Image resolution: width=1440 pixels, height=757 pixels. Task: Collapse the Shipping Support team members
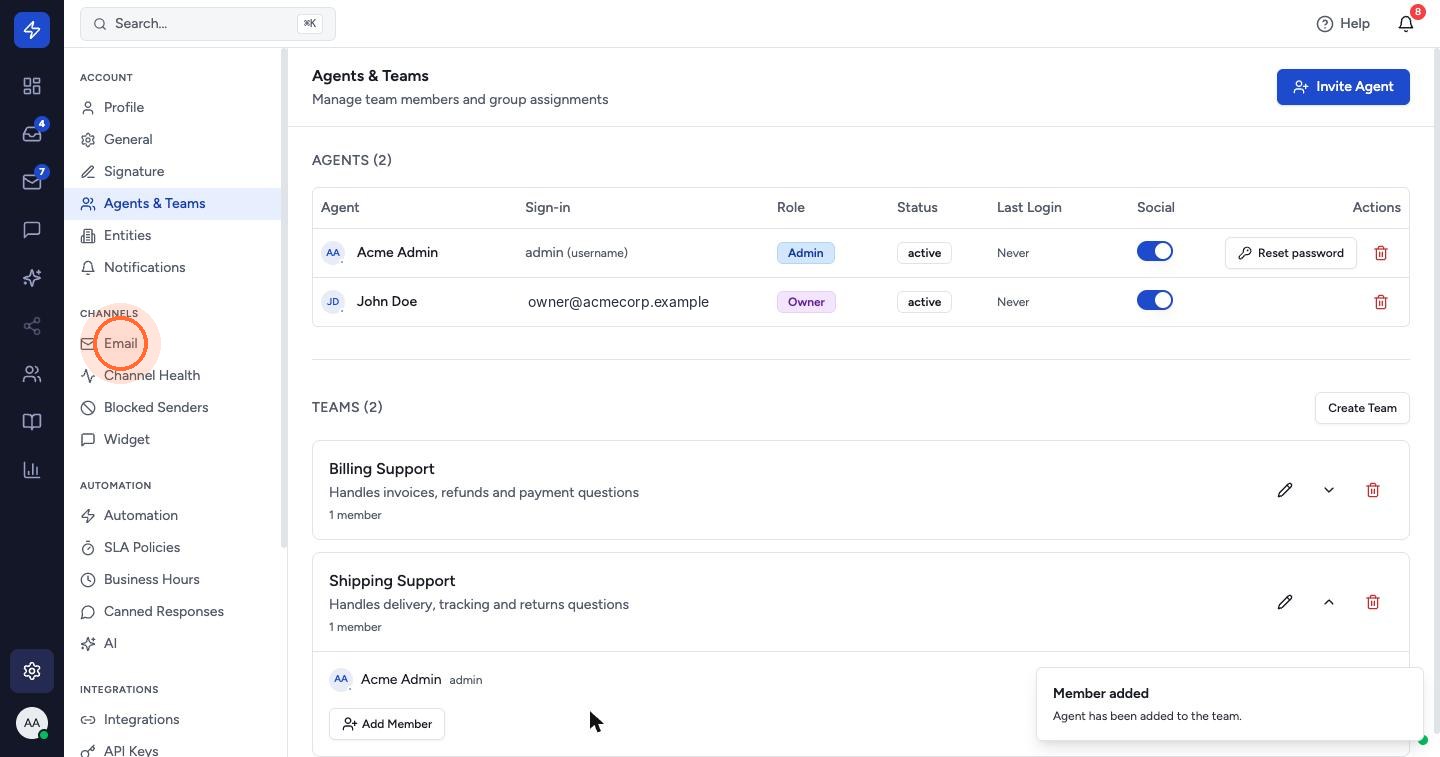(1329, 602)
